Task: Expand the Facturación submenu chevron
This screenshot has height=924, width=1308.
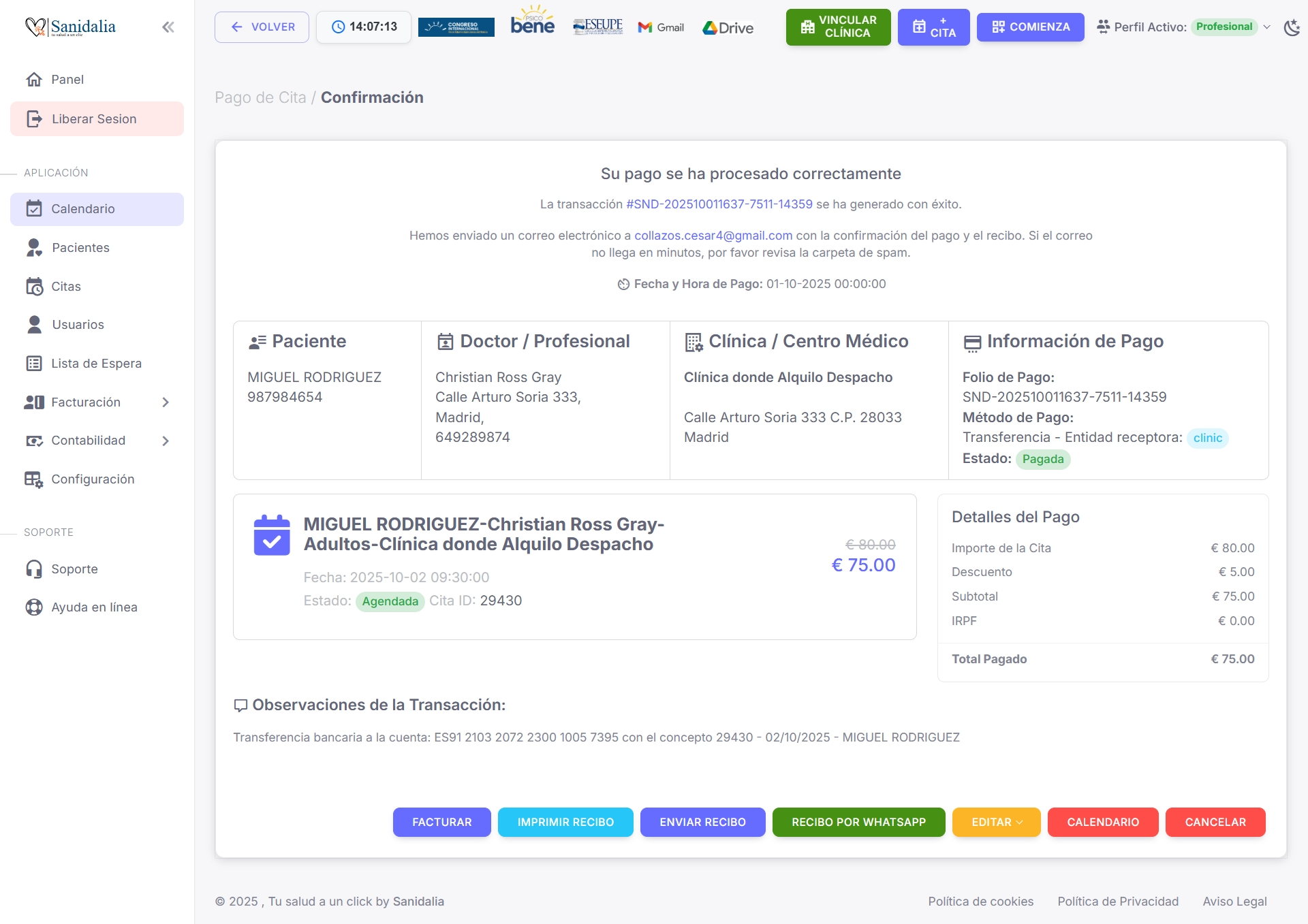Action: (x=166, y=402)
